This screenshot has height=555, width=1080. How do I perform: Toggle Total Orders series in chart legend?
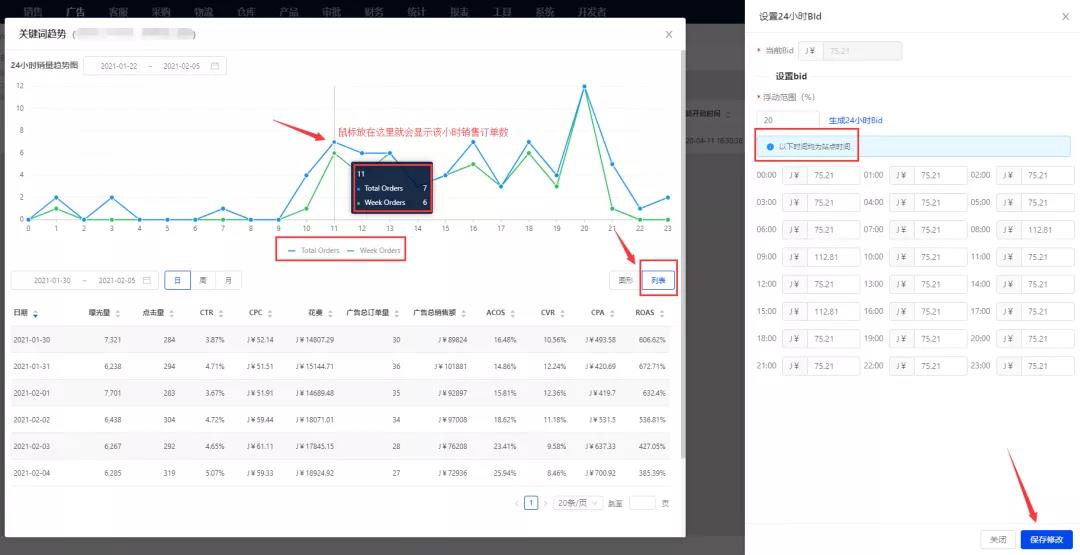click(x=313, y=250)
